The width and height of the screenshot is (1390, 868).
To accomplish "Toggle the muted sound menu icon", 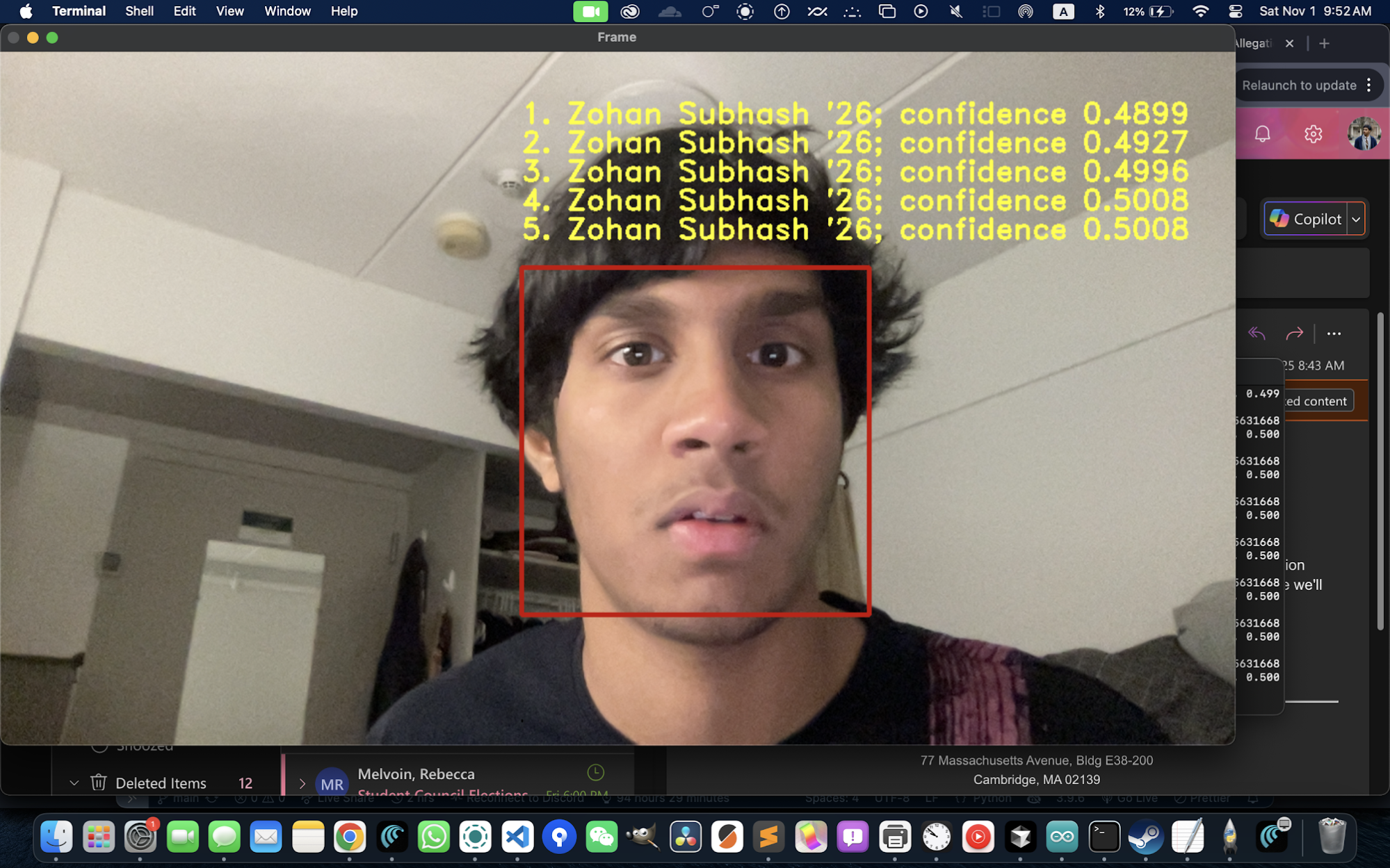I will pos(956,11).
